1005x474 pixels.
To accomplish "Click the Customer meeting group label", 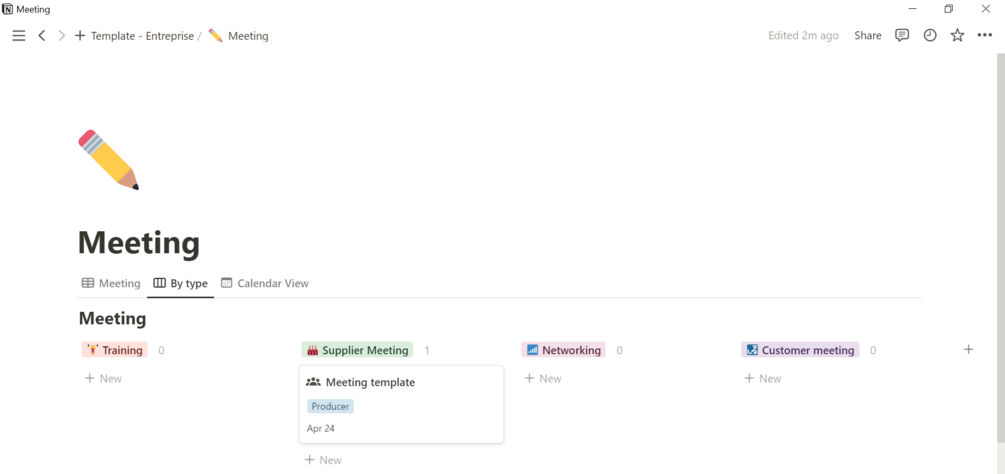I will click(x=800, y=351).
